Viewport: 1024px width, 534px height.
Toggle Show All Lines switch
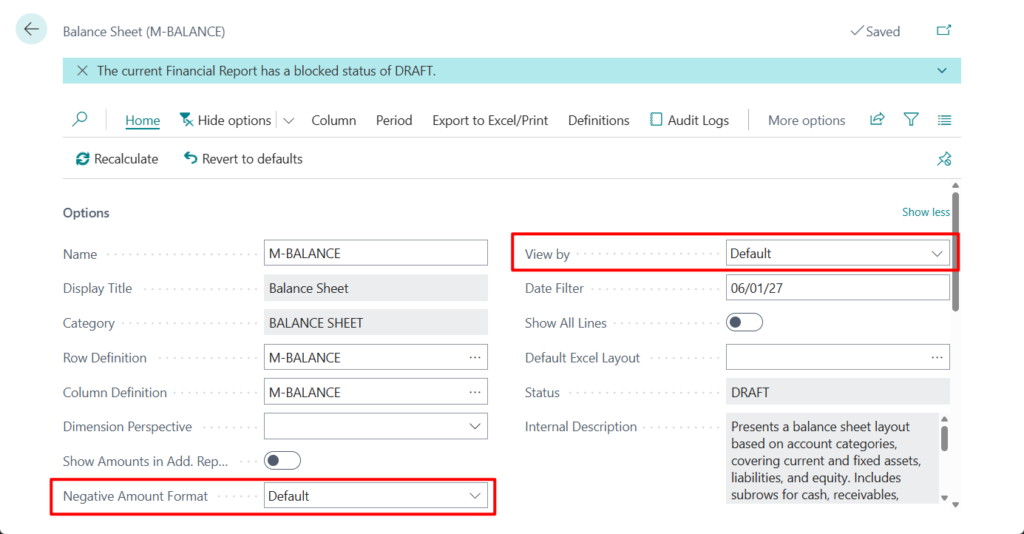click(x=744, y=322)
